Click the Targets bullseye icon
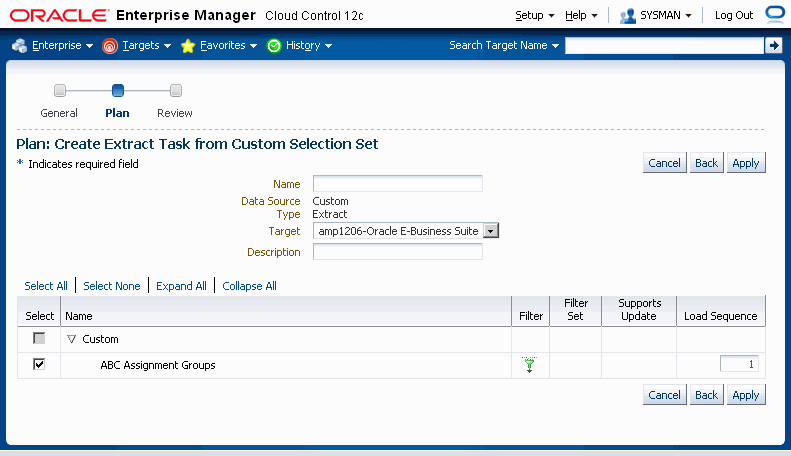 click(109, 46)
